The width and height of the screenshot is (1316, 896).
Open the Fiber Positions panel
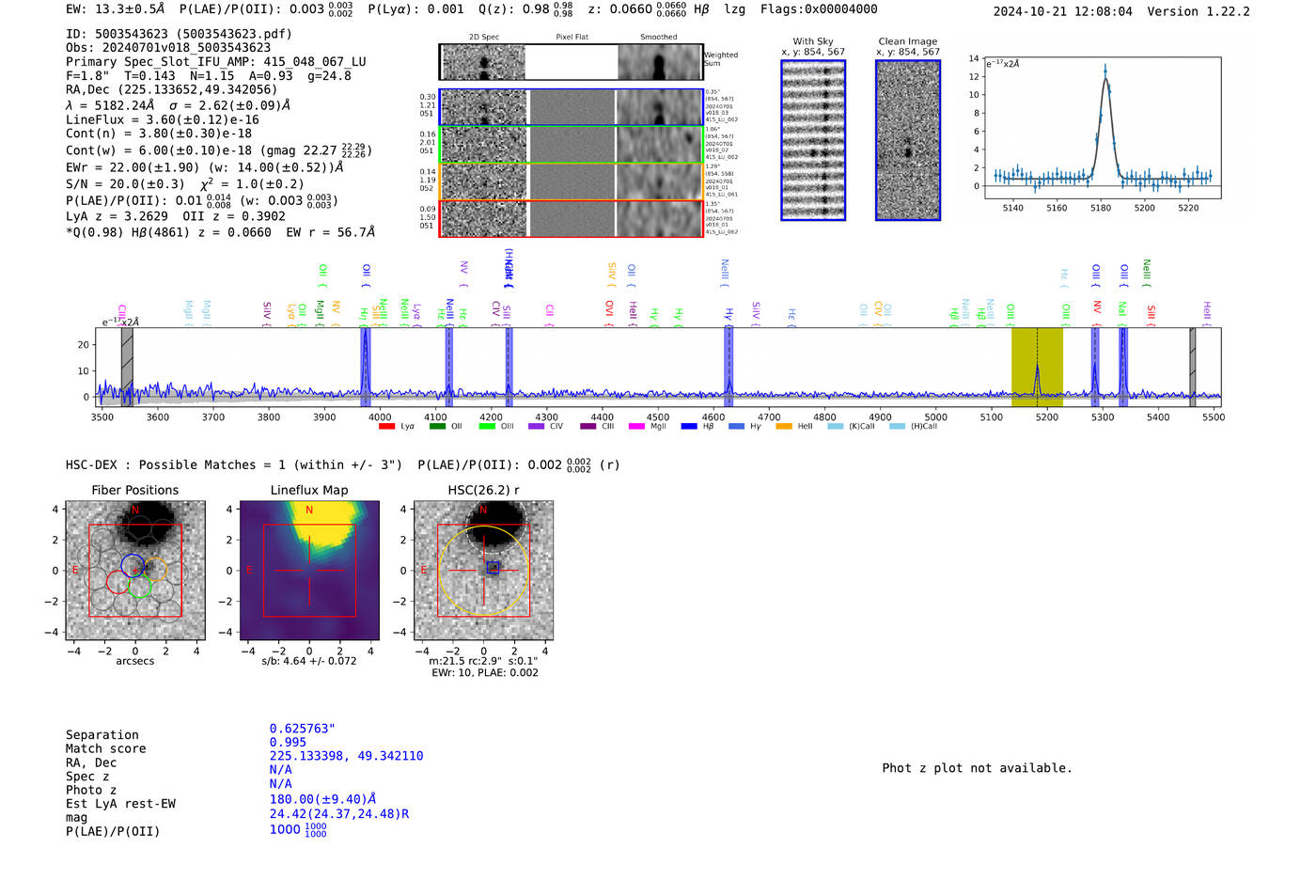click(135, 571)
